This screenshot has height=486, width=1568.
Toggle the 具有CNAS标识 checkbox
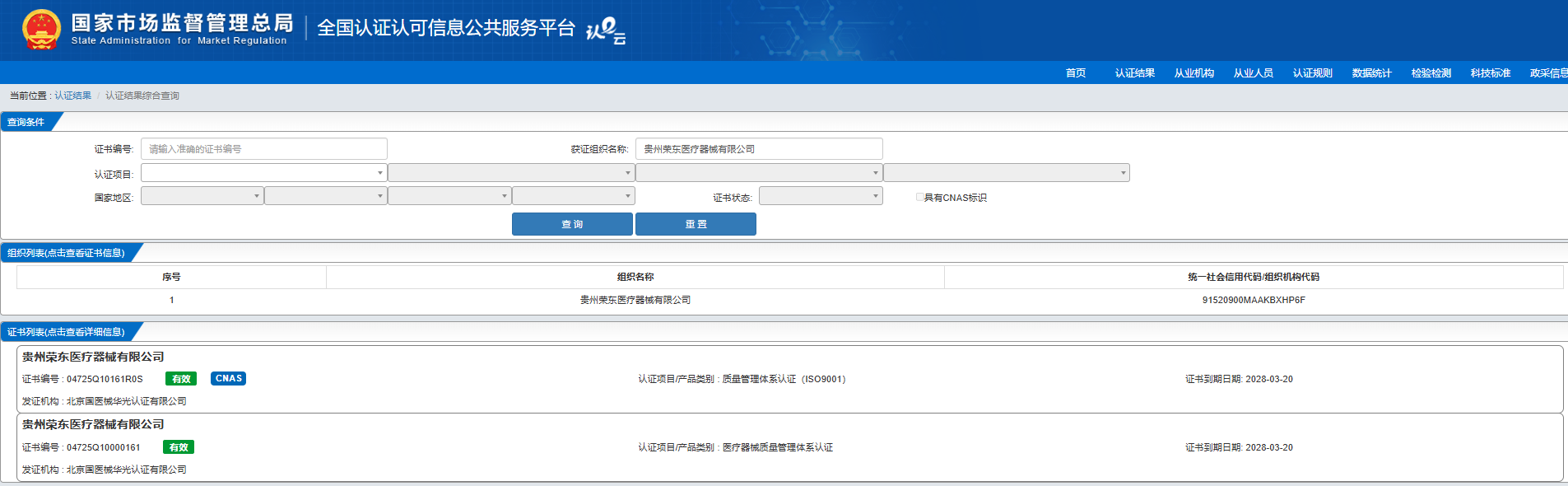click(919, 198)
